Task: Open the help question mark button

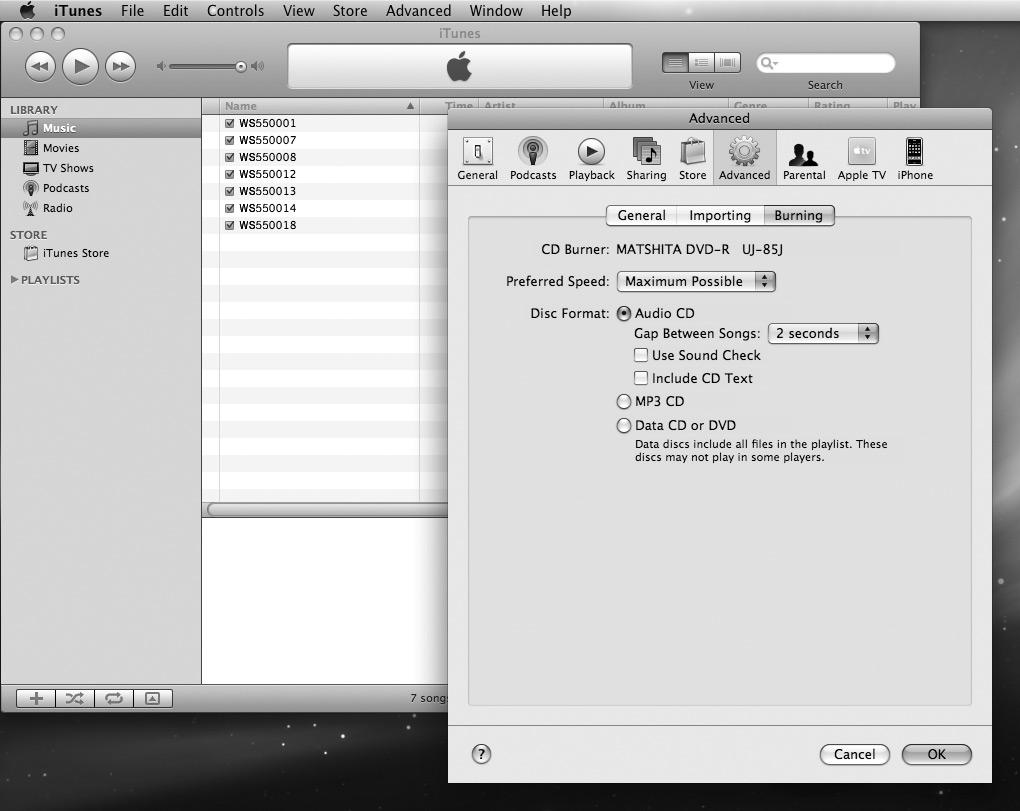Action: coord(481,754)
